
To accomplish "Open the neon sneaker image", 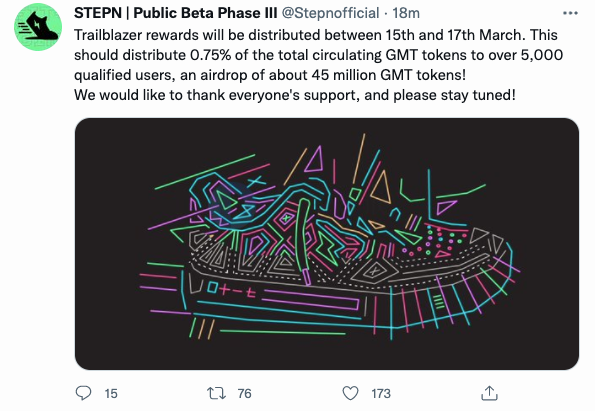I will [327, 244].
